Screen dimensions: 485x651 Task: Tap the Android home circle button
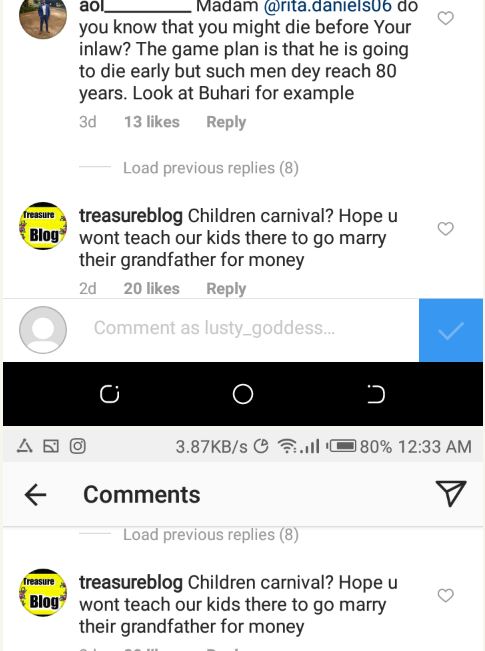(x=243, y=394)
